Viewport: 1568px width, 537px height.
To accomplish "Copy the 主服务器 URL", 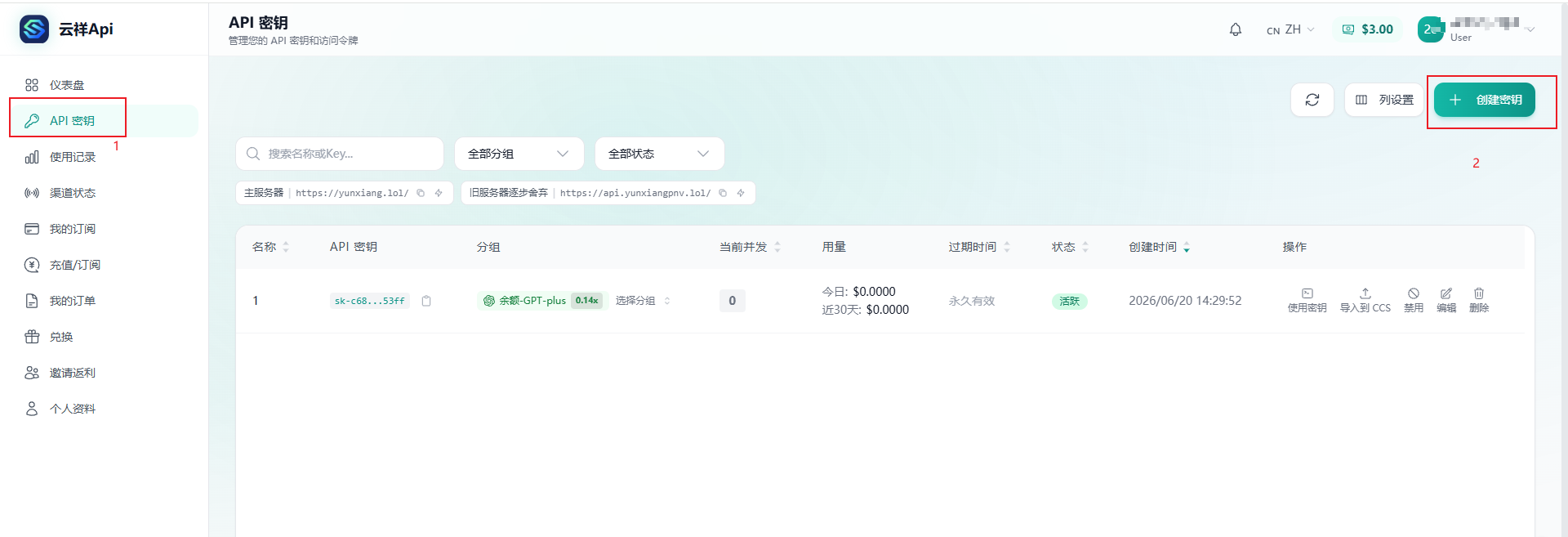I will (x=421, y=193).
